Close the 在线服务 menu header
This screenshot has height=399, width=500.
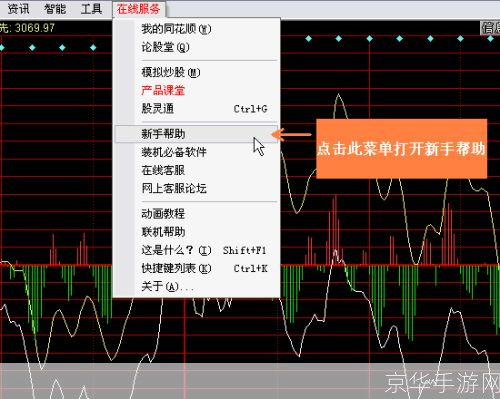point(138,9)
